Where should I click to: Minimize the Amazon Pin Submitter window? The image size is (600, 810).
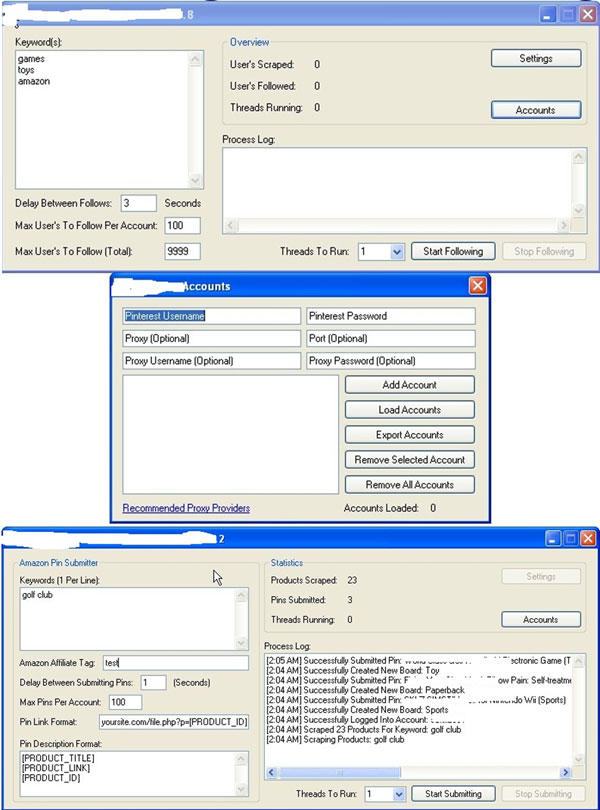553,539
